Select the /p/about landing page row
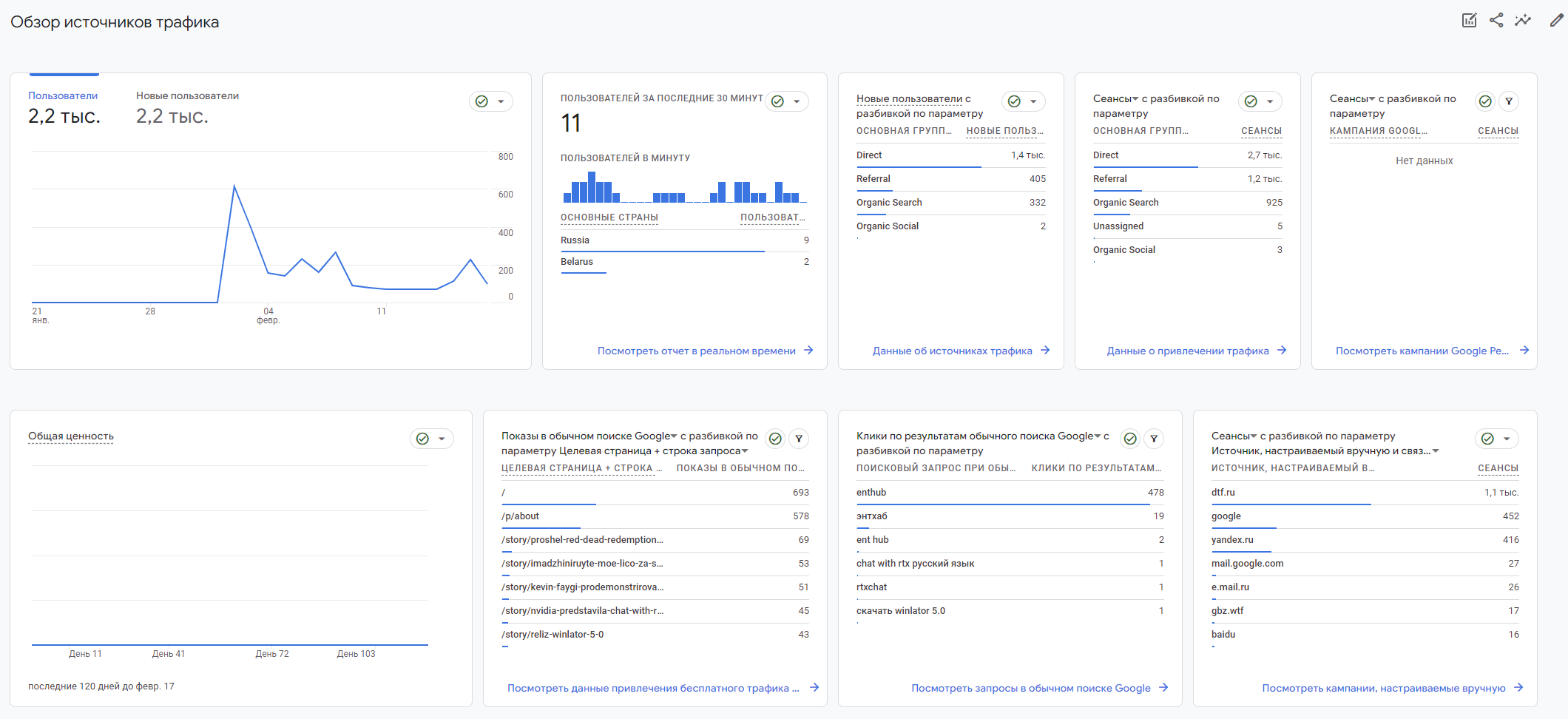The image size is (1568, 719). pyautogui.click(x=655, y=516)
